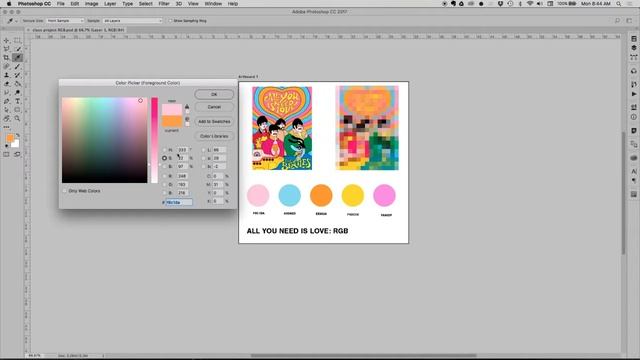Click the R value input field

click(182, 176)
